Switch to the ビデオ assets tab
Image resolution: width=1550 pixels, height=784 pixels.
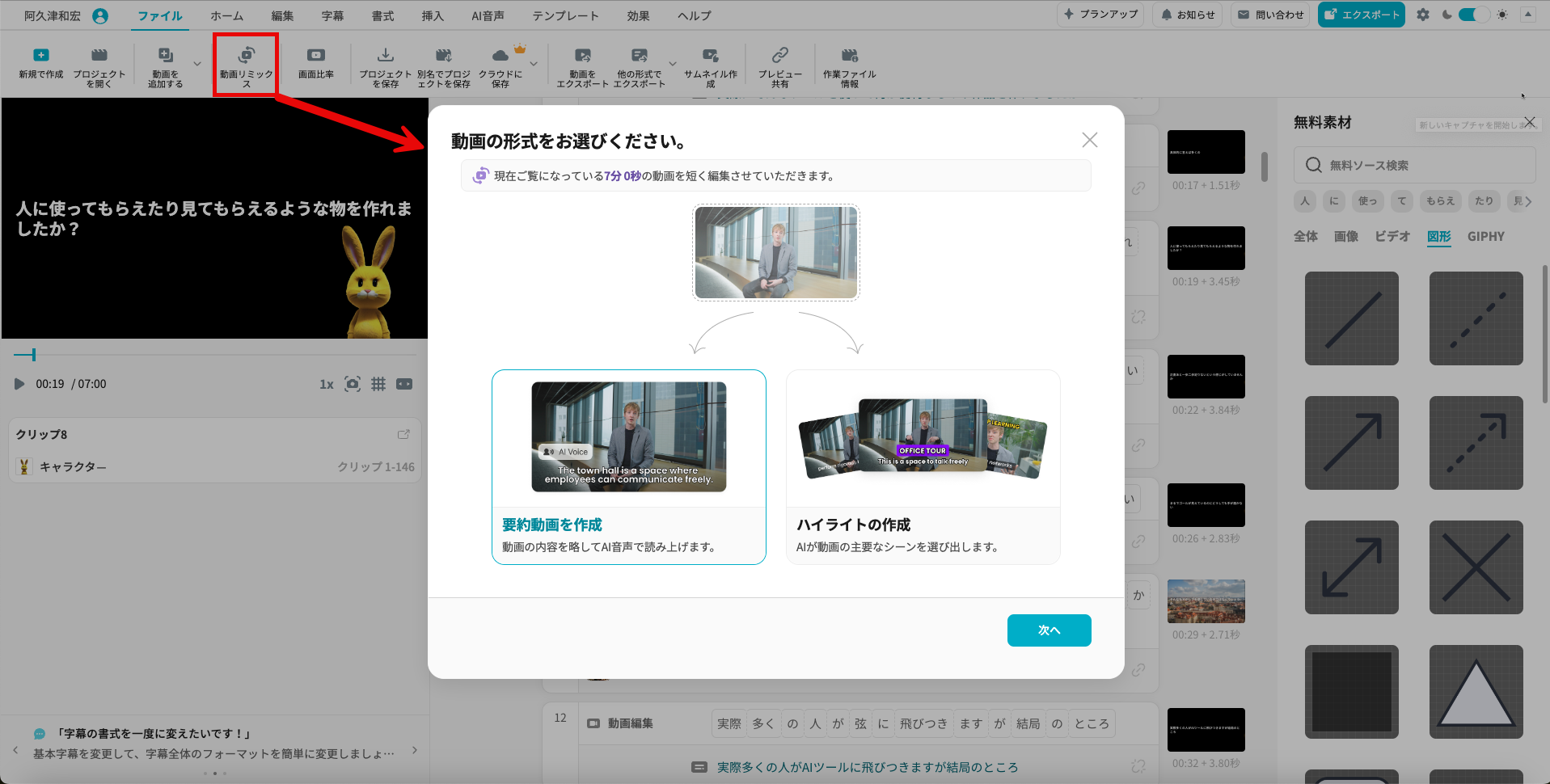(1392, 236)
